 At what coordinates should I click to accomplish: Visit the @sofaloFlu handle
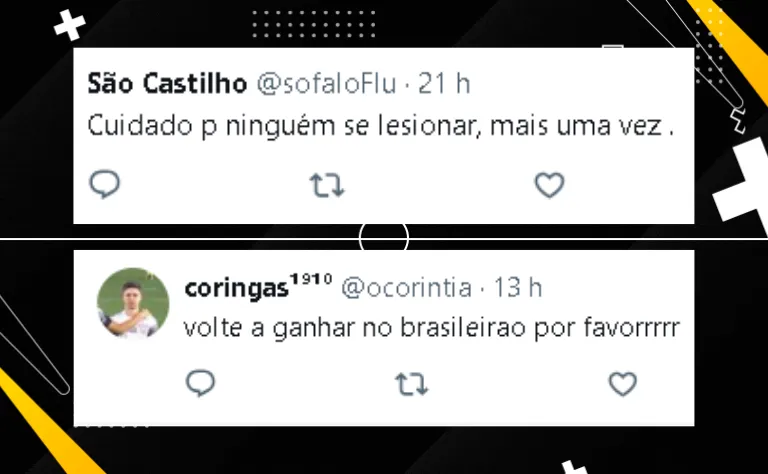click(326, 84)
